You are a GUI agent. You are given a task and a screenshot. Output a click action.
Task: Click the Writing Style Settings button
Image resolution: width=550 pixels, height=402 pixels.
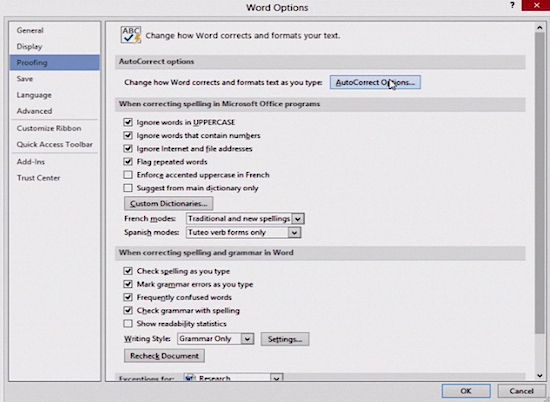tap(285, 339)
